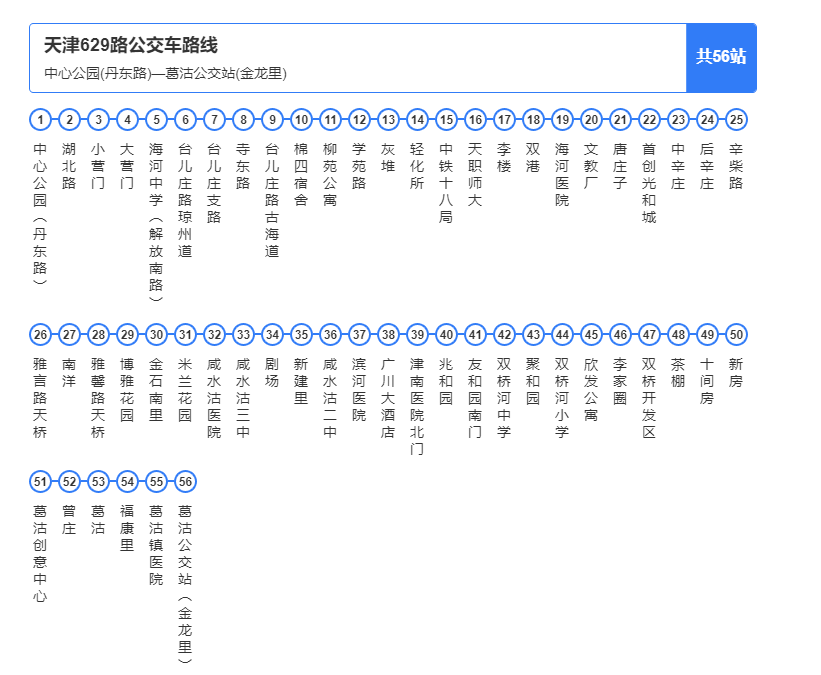The height and width of the screenshot is (675, 821).
Task: Select circle 37 for 滨河医院
Action: point(358,336)
